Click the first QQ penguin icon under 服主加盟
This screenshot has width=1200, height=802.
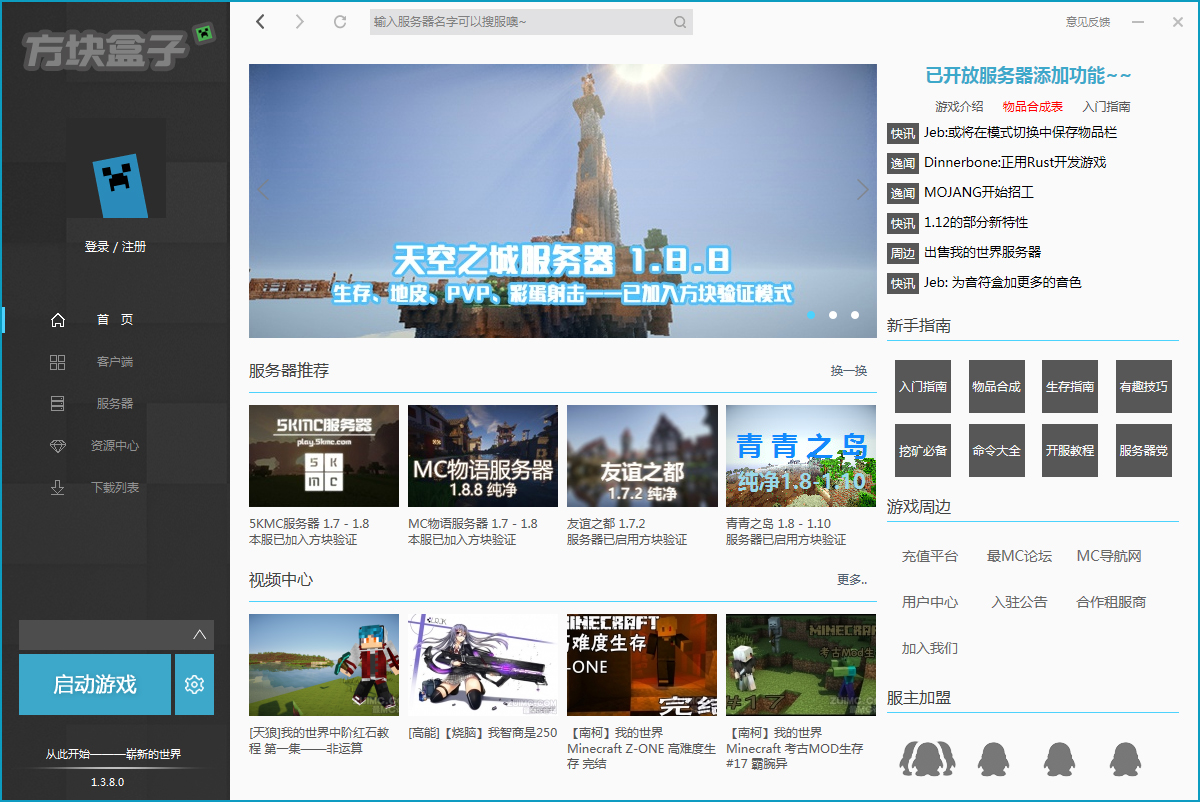click(928, 759)
